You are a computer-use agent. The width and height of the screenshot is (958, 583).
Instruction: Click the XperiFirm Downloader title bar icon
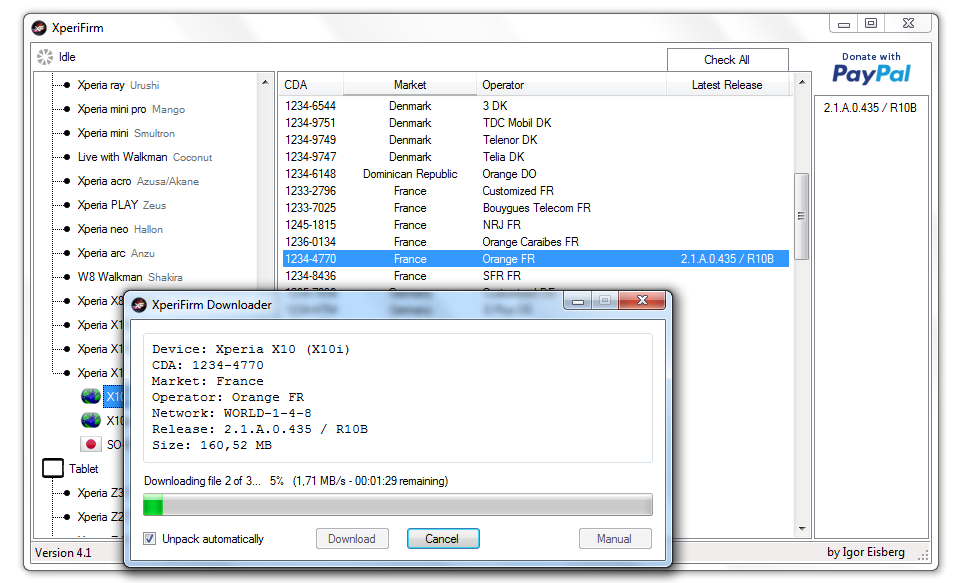click(x=139, y=304)
